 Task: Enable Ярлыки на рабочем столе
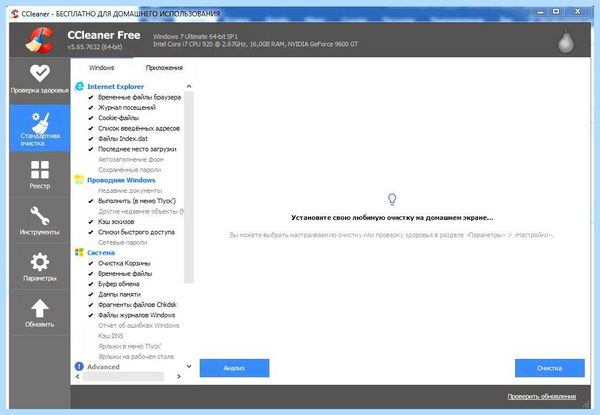[x=136, y=356]
